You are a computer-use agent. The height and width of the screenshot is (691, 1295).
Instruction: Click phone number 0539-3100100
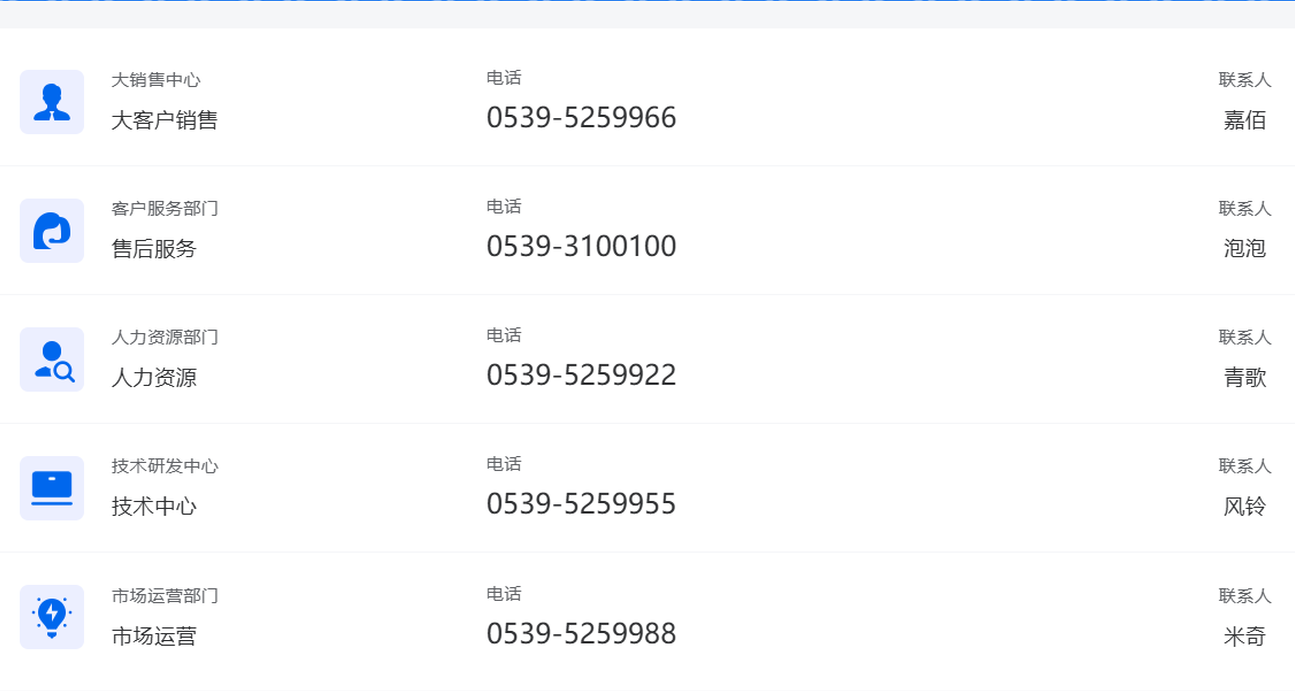point(581,247)
